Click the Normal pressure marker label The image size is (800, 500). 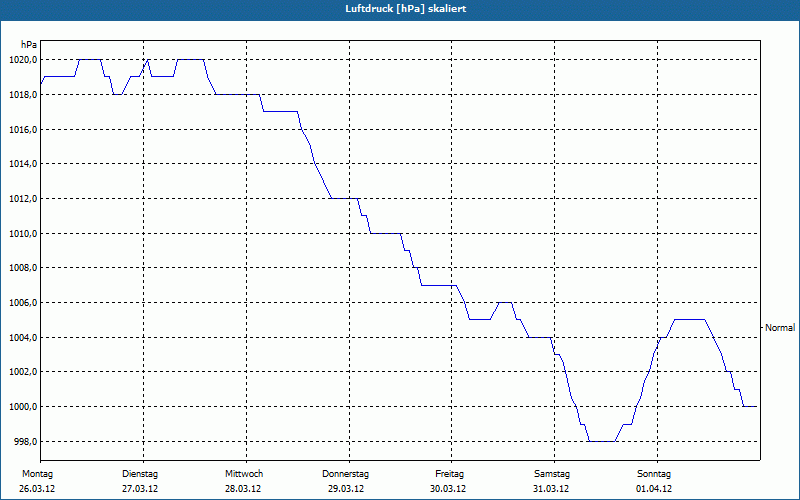(780, 328)
